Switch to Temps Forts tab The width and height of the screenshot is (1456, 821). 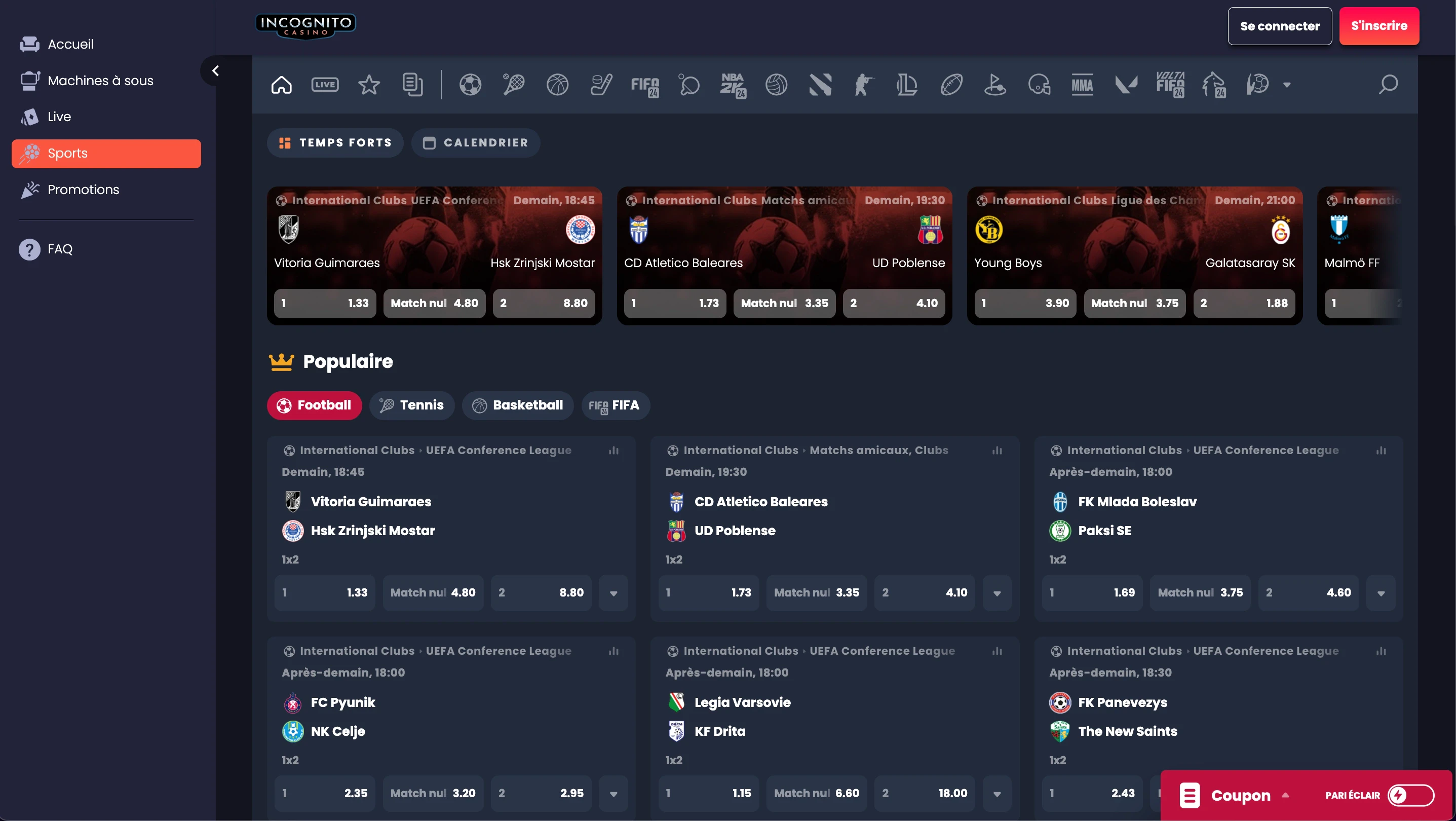[x=335, y=143]
